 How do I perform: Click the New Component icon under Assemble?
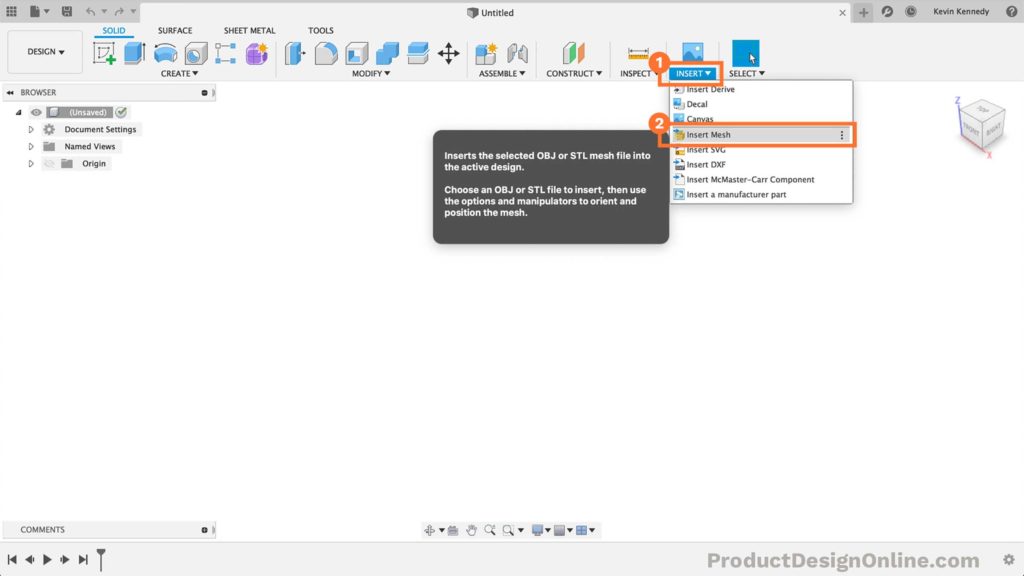point(486,52)
